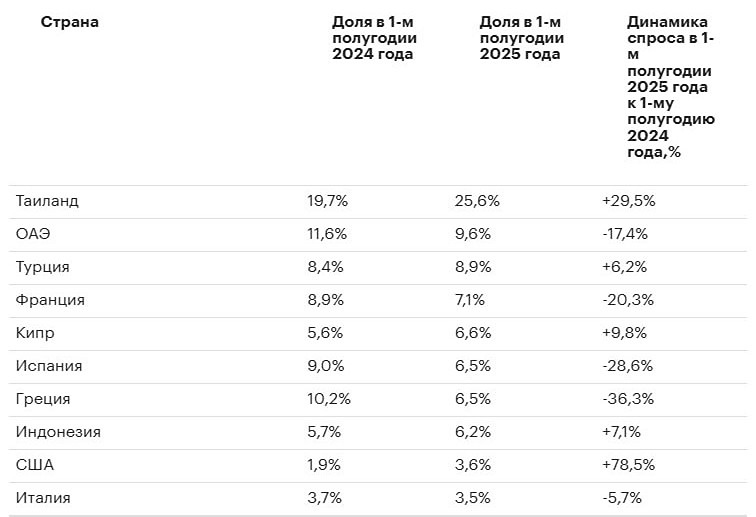The image size is (756, 517).
Task: Select Таиланд's 25,6% share for 2025
Action: (477, 201)
